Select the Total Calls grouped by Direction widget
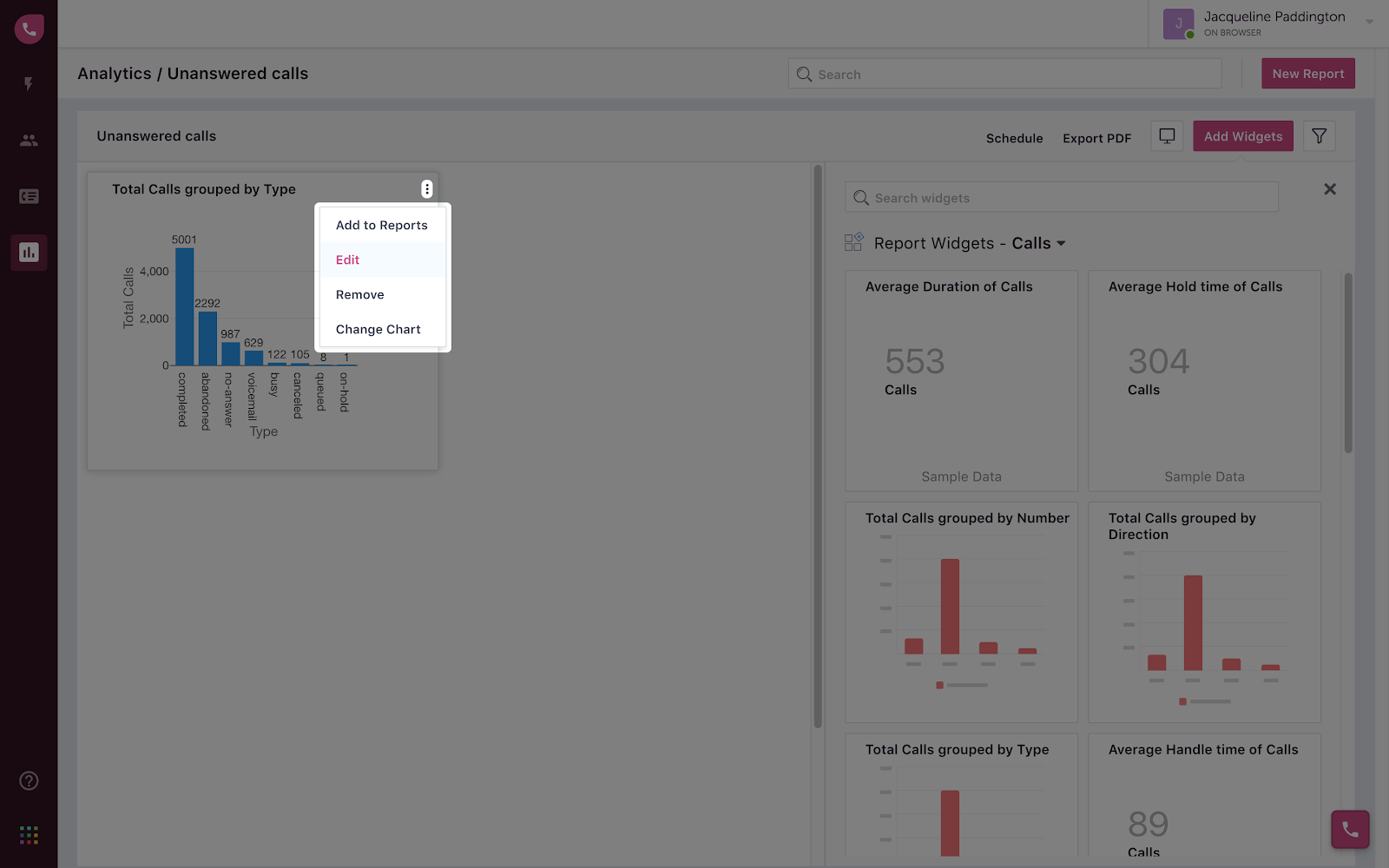Screen dimensions: 1389x868 tap(1205, 612)
